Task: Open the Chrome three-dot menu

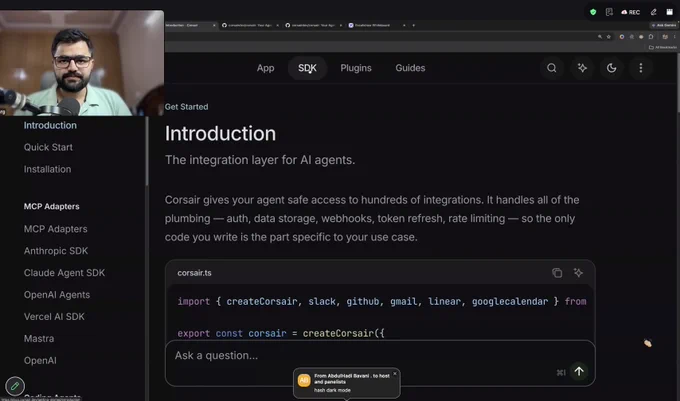Action: [675, 37]
